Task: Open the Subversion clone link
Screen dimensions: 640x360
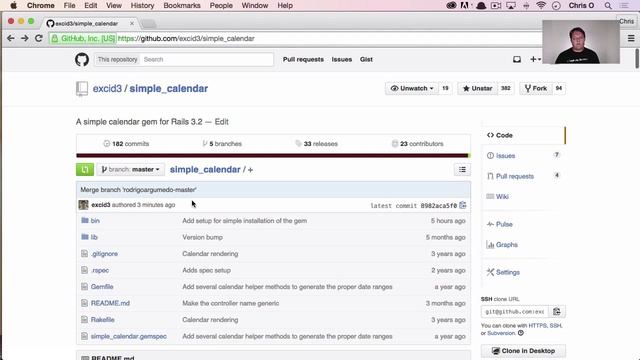Action: pos(501,333)
